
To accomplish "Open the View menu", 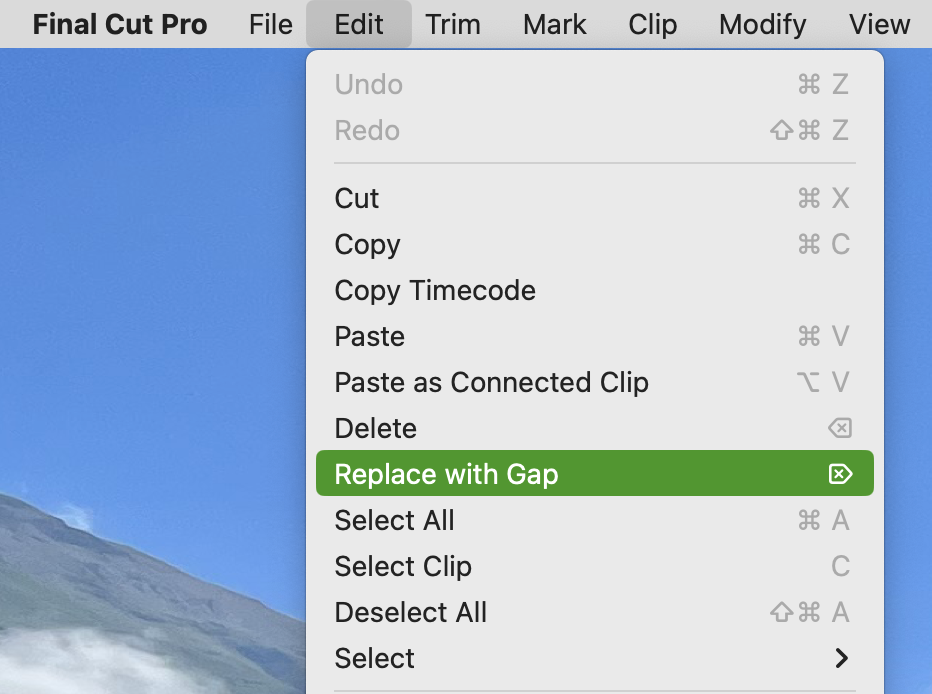I will click(879, 24).
